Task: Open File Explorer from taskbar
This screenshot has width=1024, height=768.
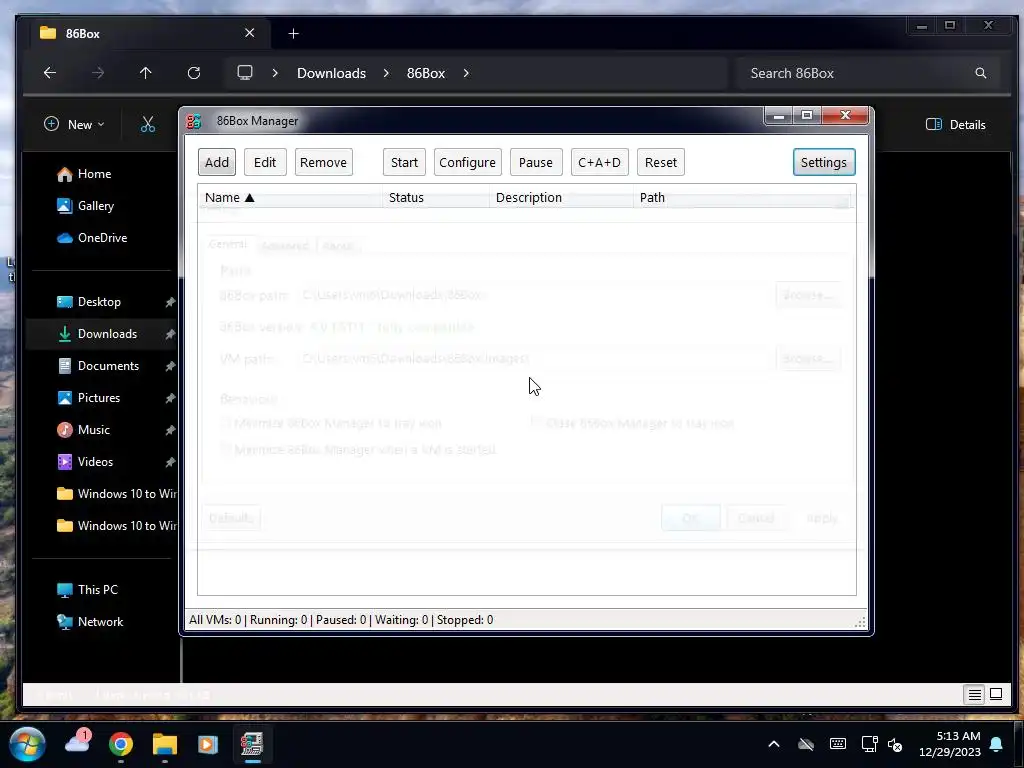Action: [165, 744]
